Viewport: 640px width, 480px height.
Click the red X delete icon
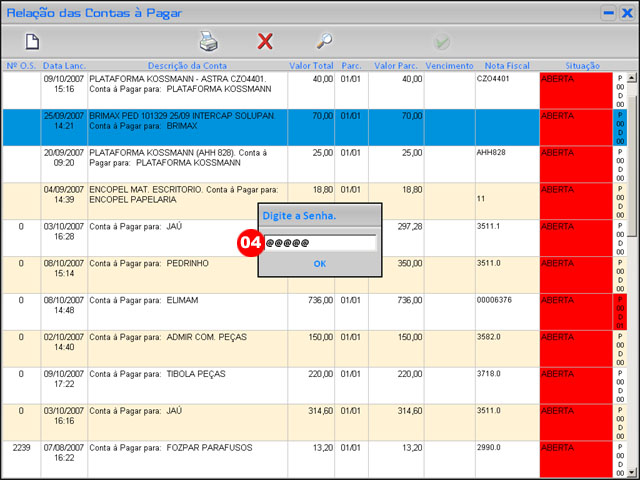(265, 42)
